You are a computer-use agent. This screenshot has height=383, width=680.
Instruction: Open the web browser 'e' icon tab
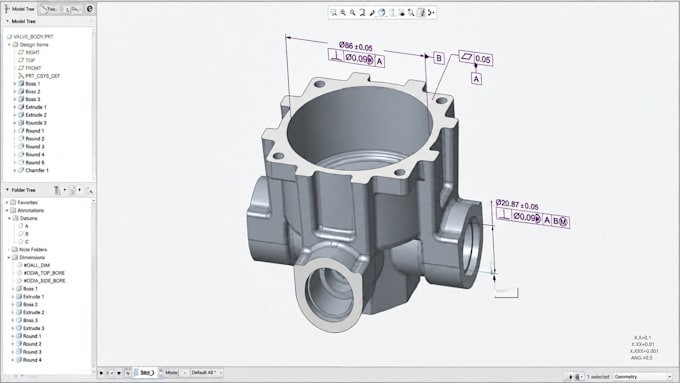(x=89, y=8)
